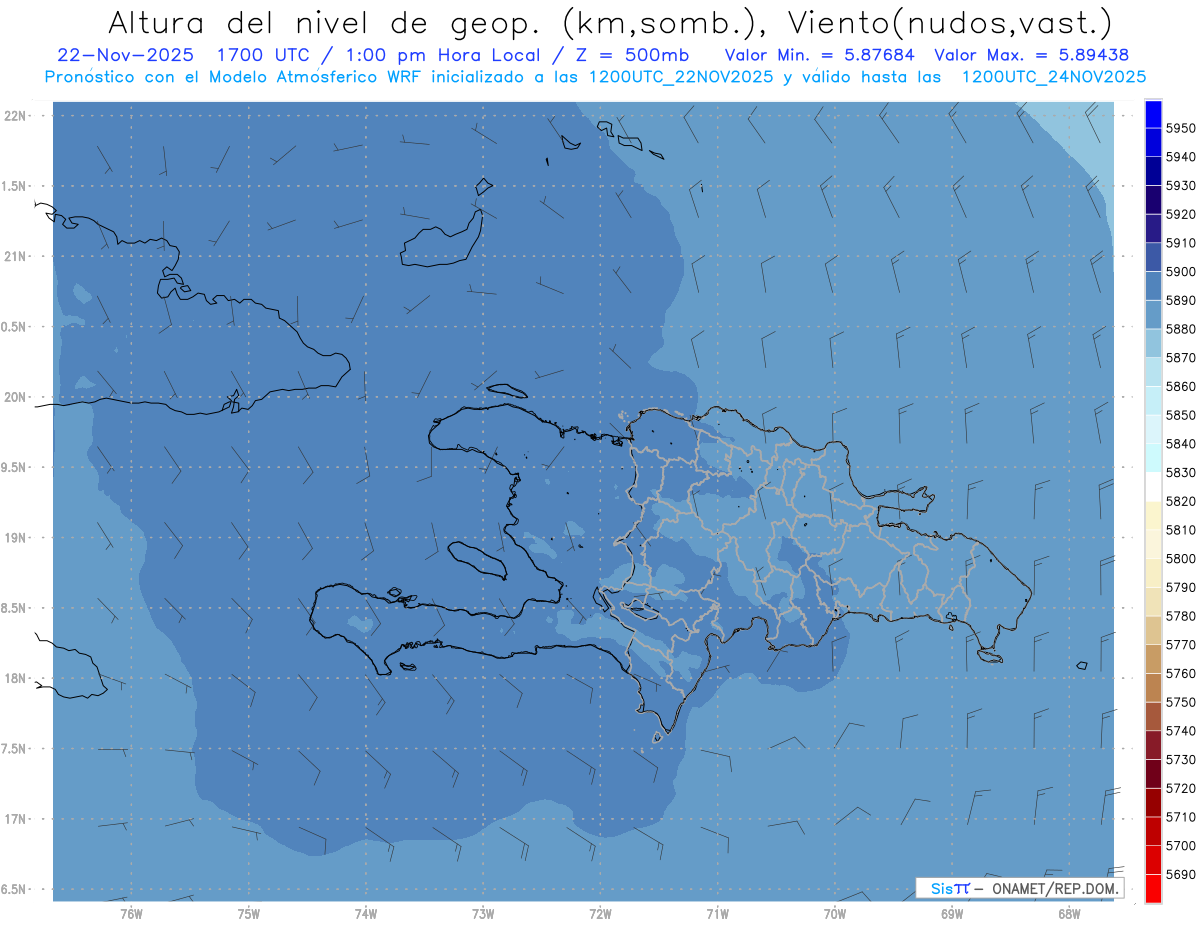Click the '5880' colorbar label
1200x927 pixels.
tap(1180, 329)
